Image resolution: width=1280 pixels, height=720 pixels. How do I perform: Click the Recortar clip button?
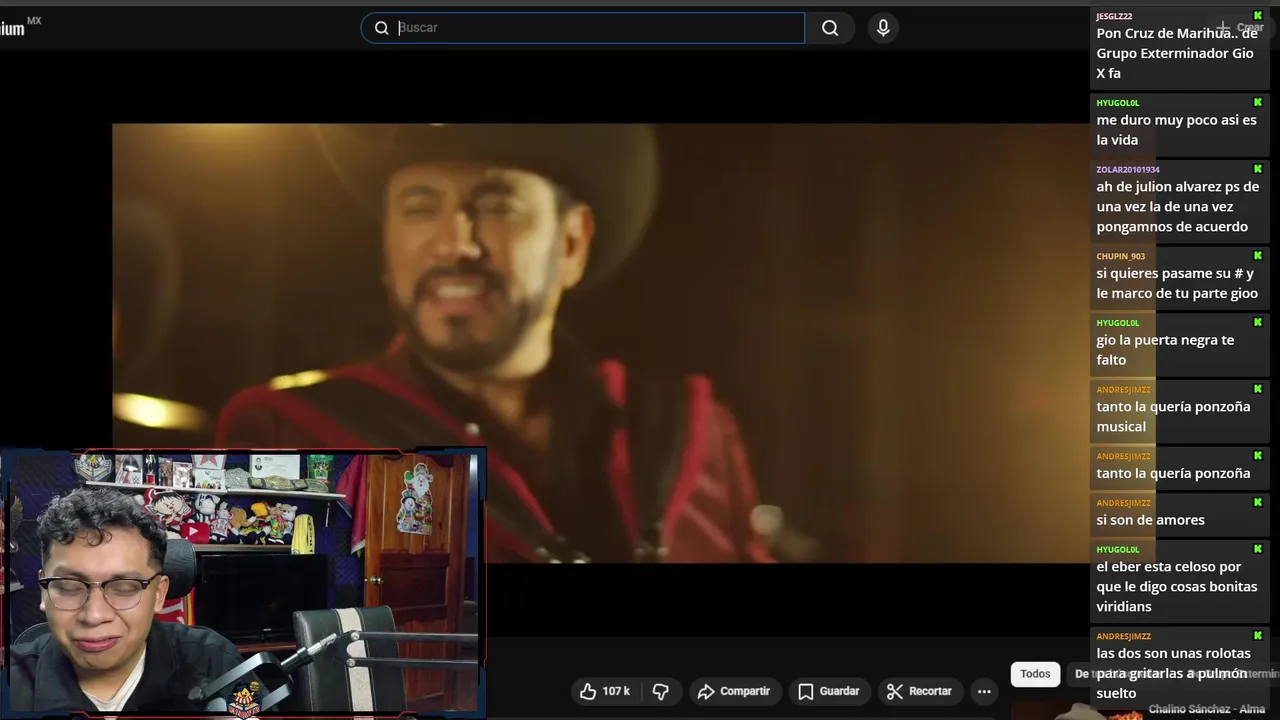tap(918, 691)
